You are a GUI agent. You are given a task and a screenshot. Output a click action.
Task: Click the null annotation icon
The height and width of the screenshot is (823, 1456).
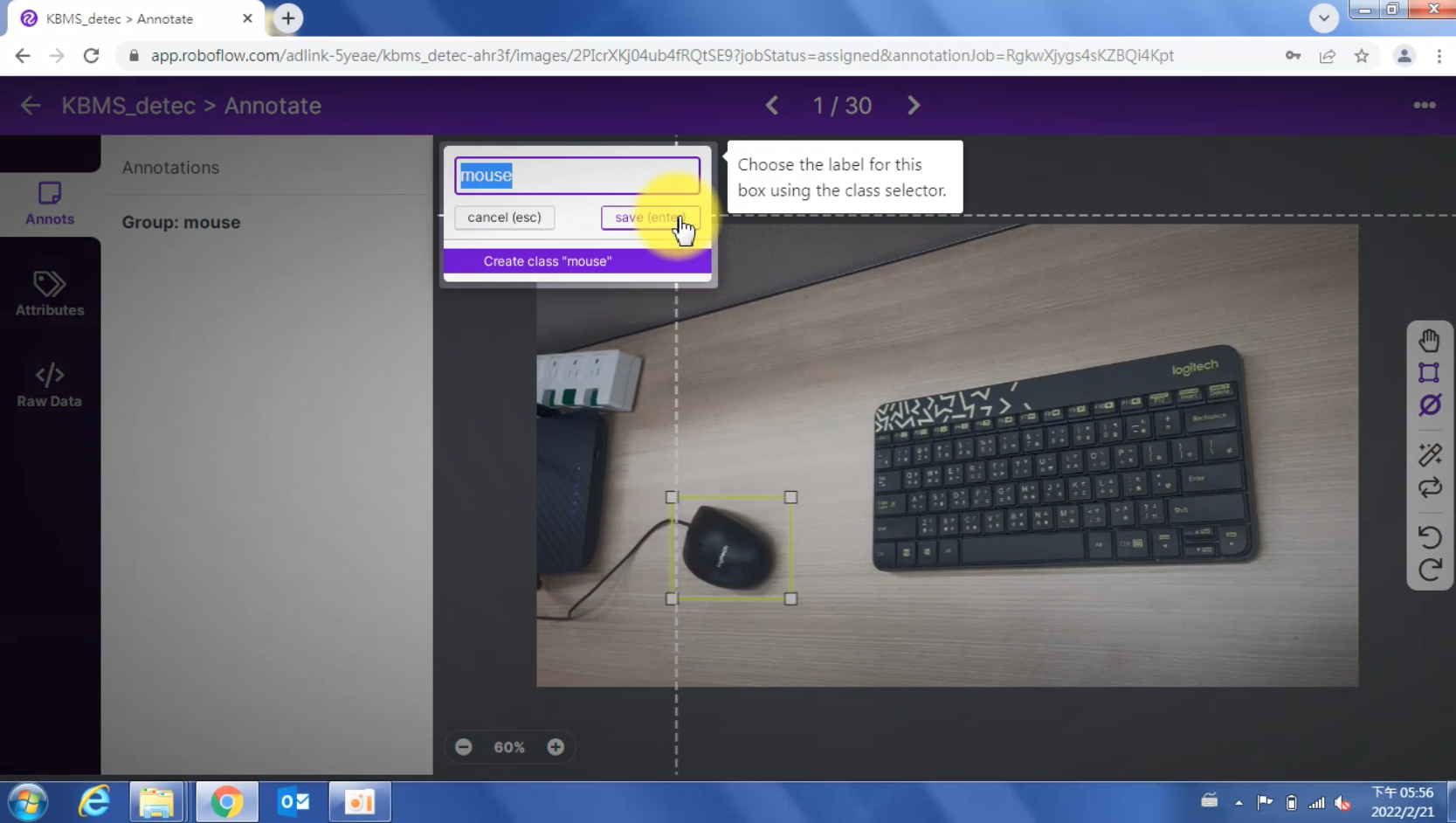1429,405
